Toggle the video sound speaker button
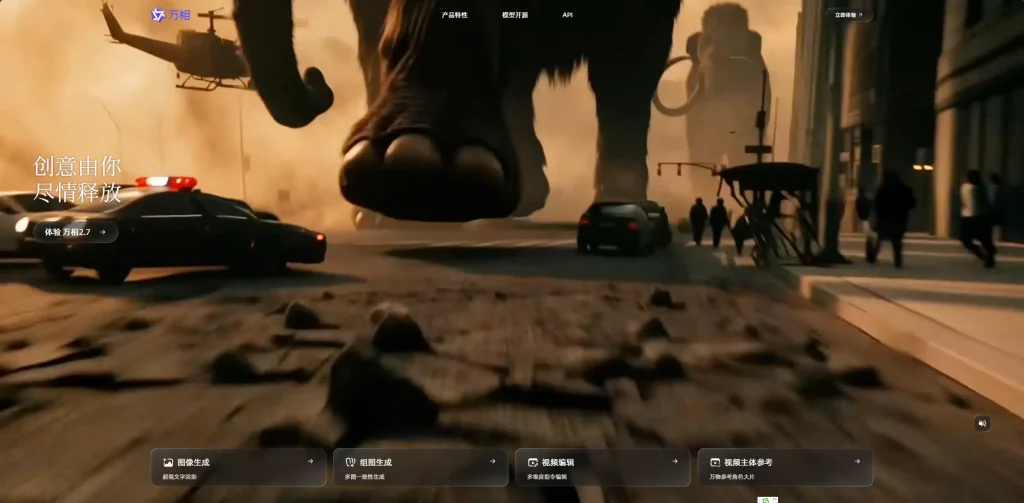Viewport: 1024px width, 503px height. click(982, 423)
